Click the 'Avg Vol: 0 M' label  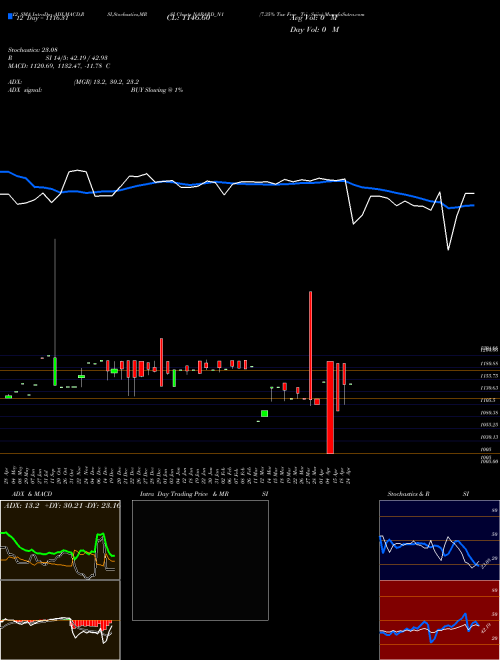[314, 18]
